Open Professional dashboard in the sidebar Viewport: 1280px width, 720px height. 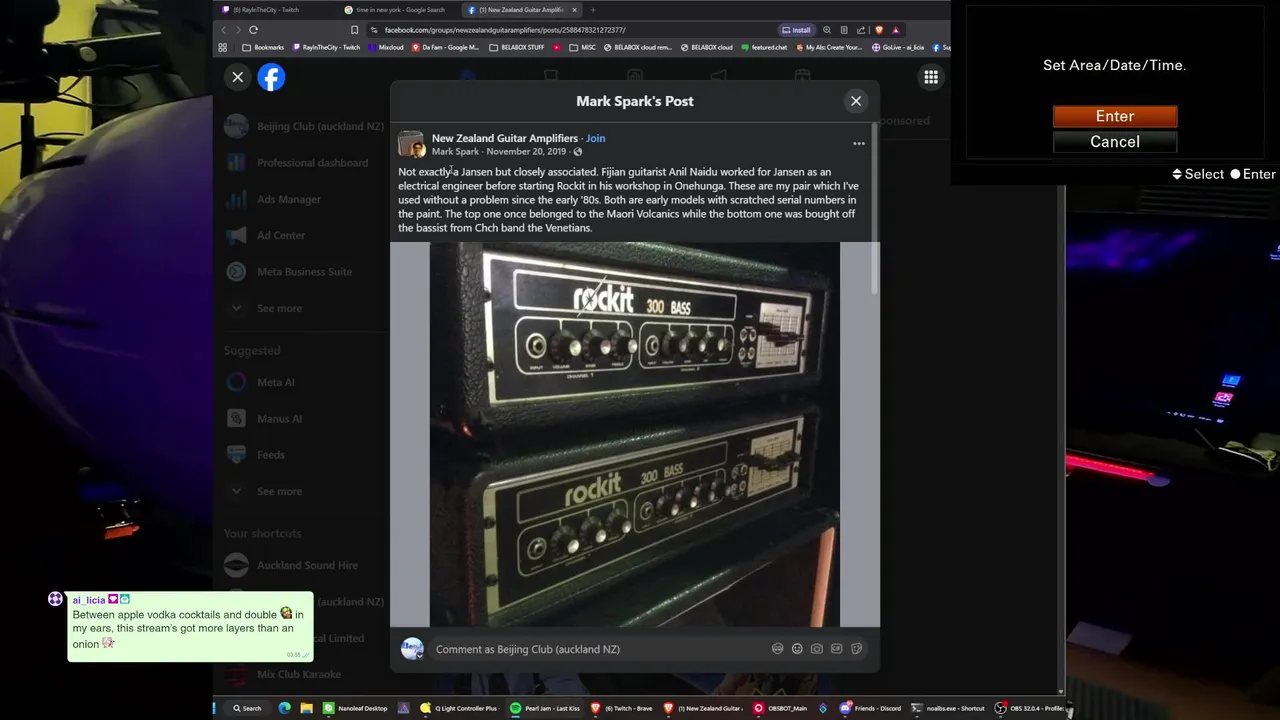[x=312, y=163]
